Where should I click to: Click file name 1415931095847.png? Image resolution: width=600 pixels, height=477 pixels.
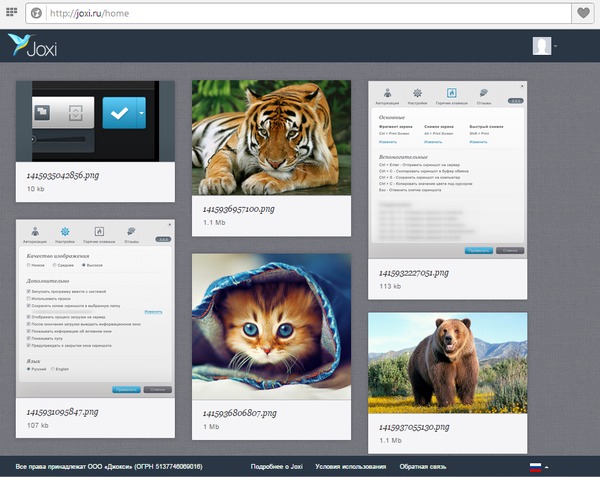click(62, 412)
